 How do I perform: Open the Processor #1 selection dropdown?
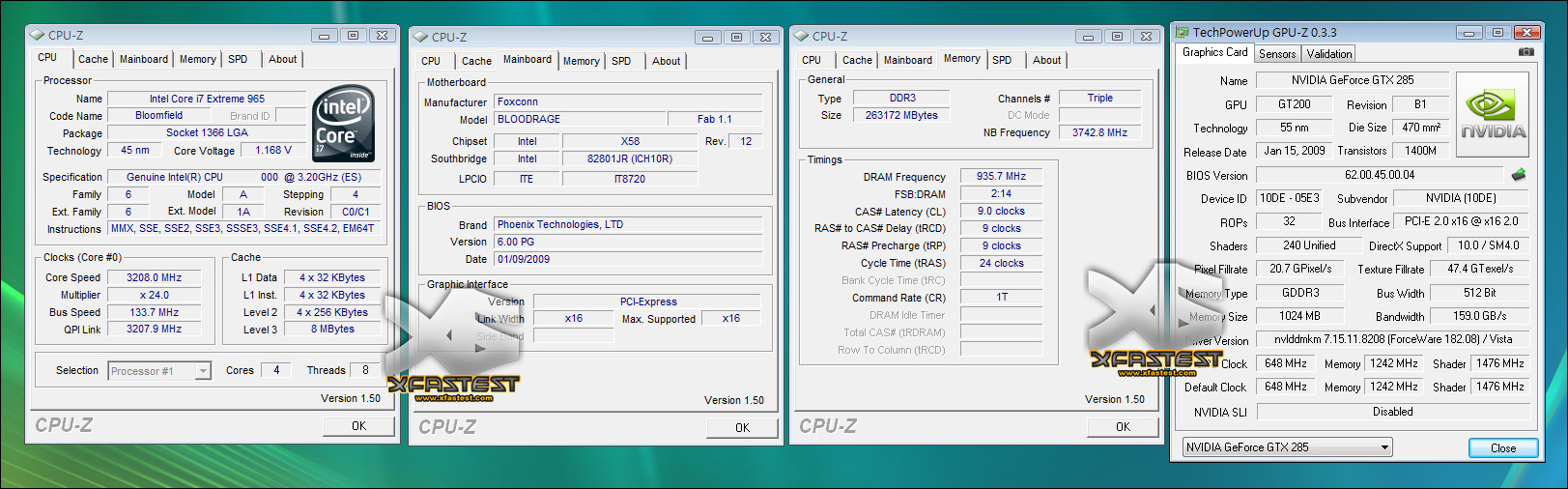click(x=160, y=371)
